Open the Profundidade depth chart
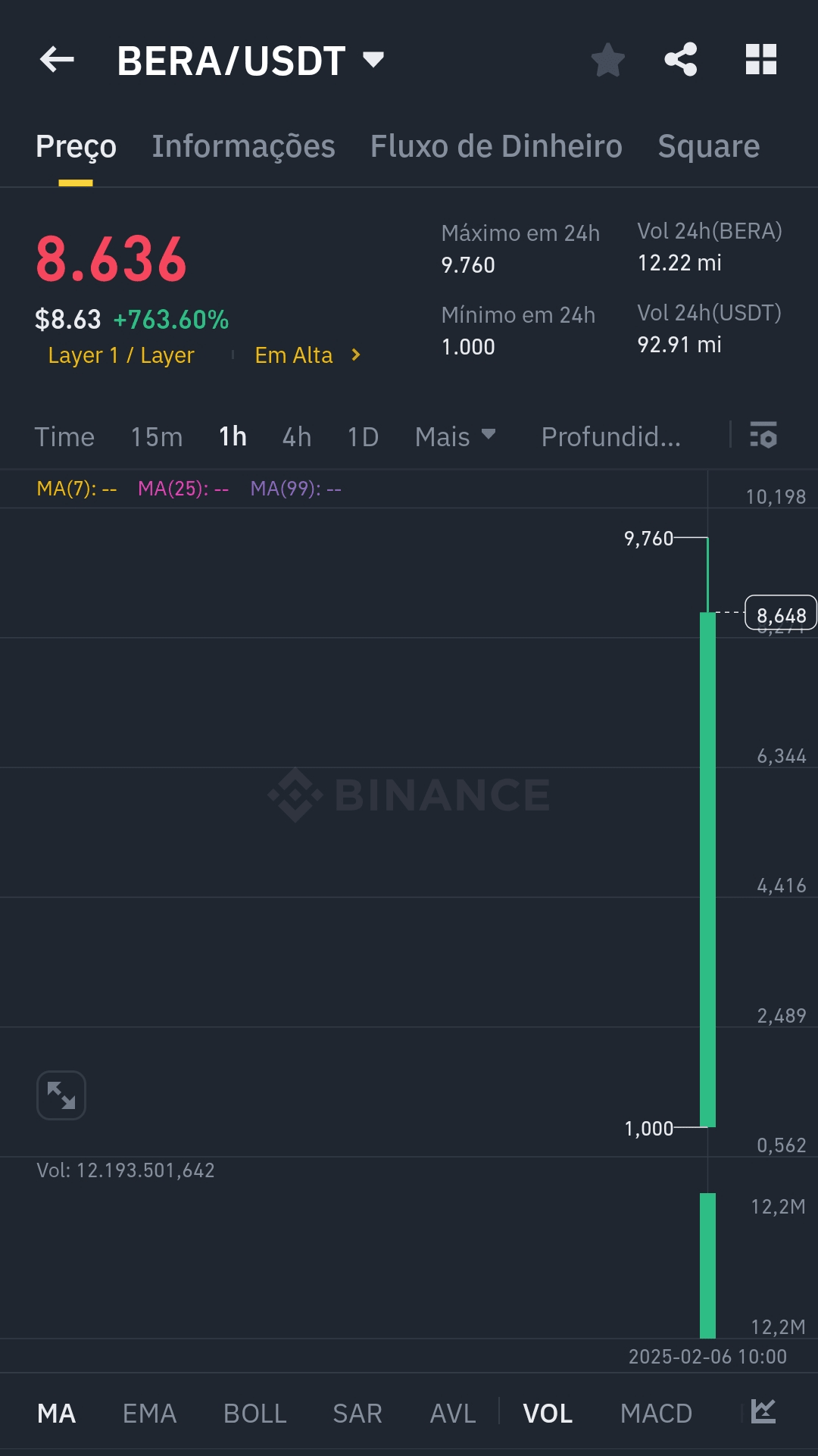The image size is (818, 1456). pyautogui.click(x=610, y=437)
